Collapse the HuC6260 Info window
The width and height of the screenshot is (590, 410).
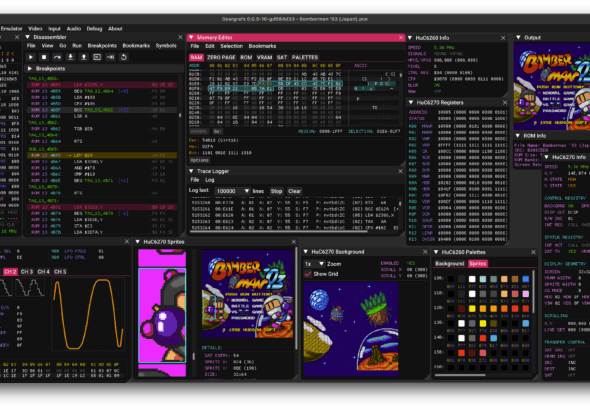(410, 38)
